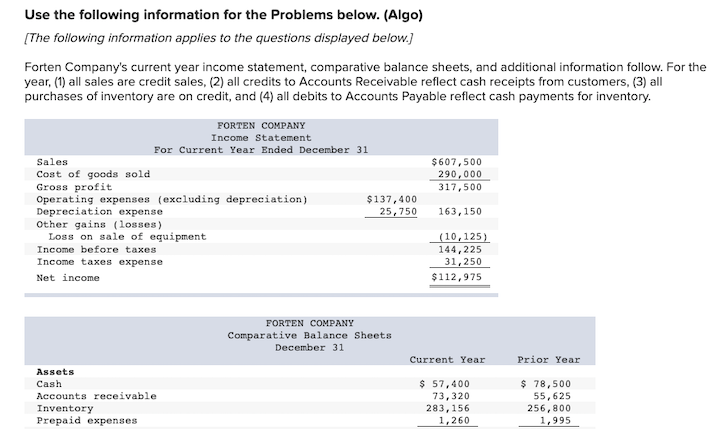Screen dimensions: 721x429
Task: Select prepaid expenses value 1,260
Action: 454,421
